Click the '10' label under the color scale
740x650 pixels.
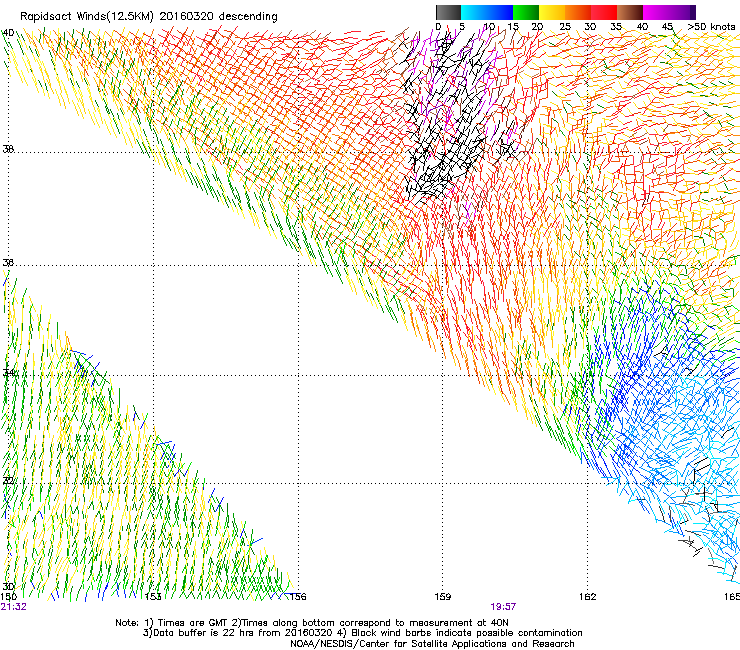[x=488, y=27]
